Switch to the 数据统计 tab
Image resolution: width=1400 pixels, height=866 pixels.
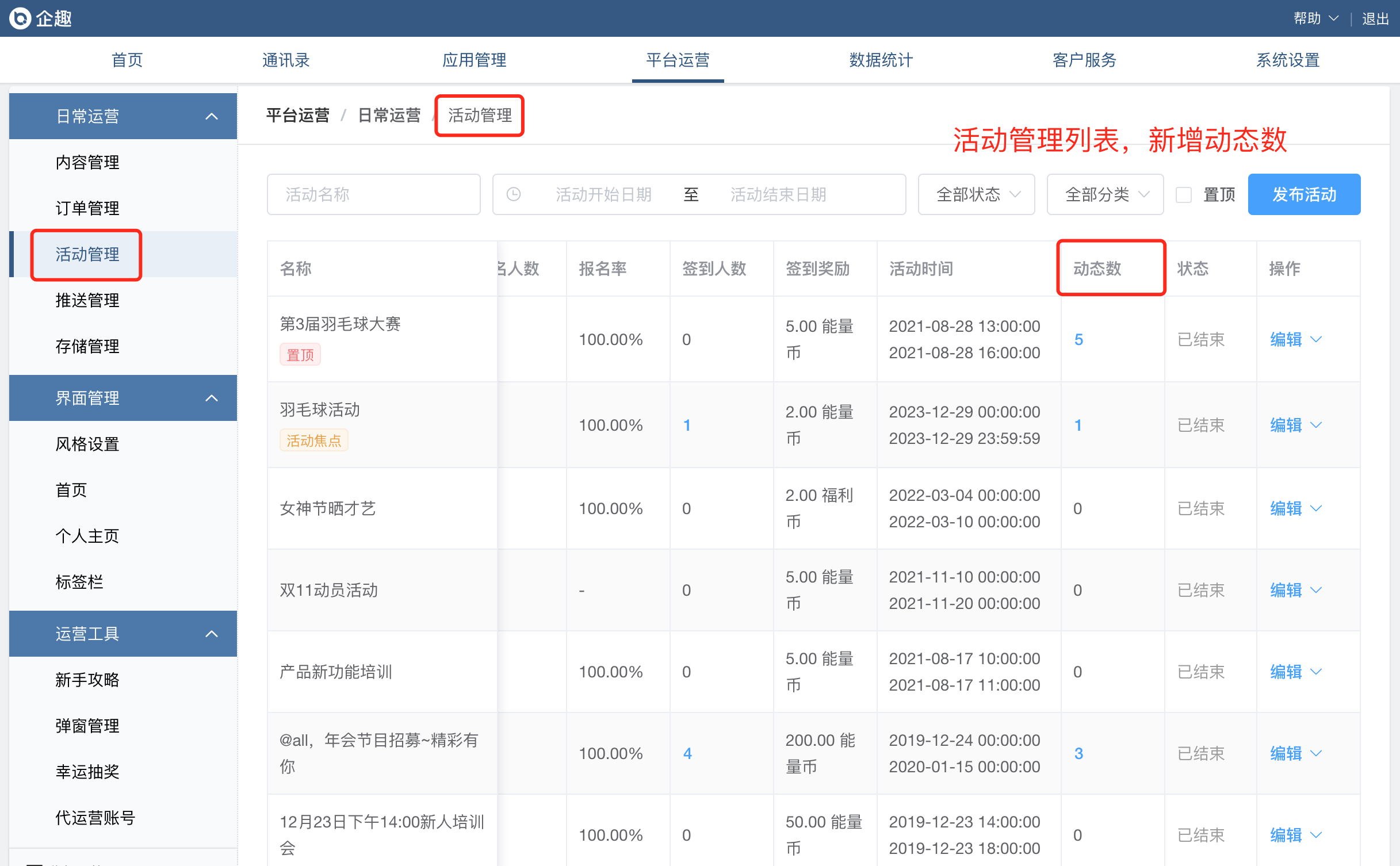pyautogui.click(x=881, y=60)
